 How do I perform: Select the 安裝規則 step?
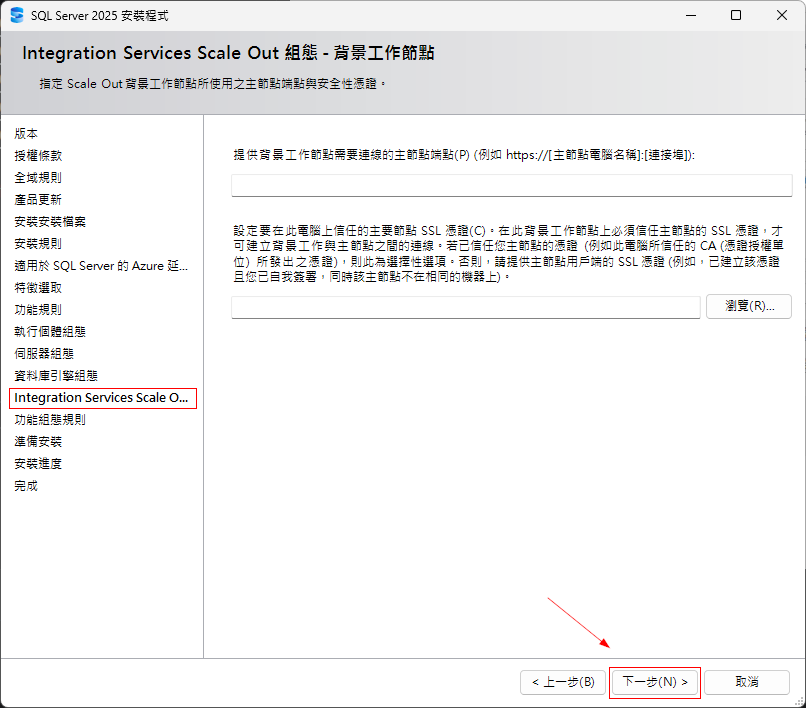[x=38, y=244]
